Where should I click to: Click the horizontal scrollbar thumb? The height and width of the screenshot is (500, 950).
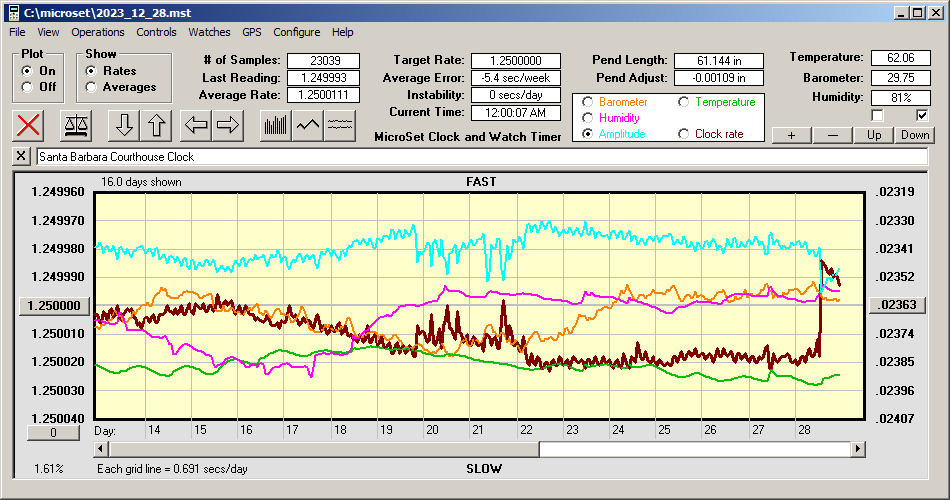click(x=324, y=449)
